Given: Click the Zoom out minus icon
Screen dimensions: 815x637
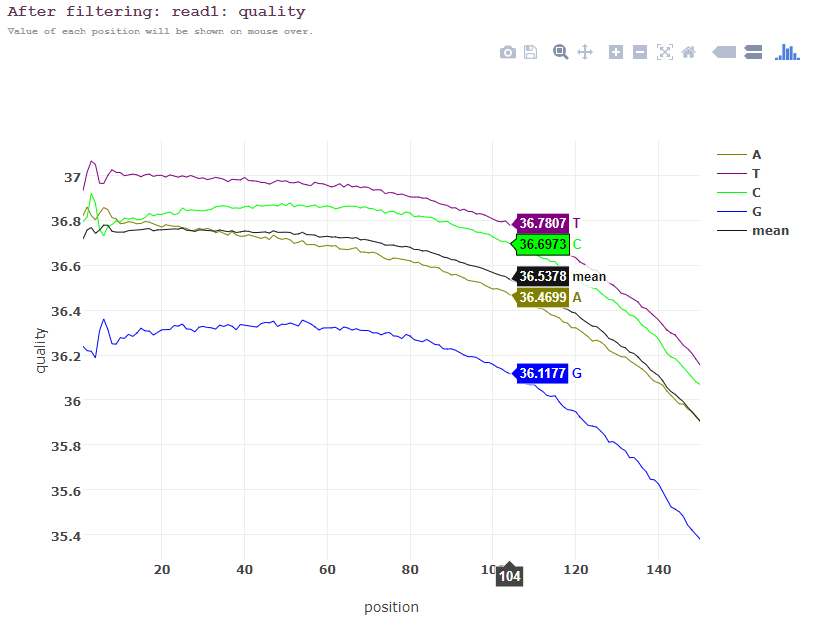Looking at the screenshot, I should pos(640,52).
